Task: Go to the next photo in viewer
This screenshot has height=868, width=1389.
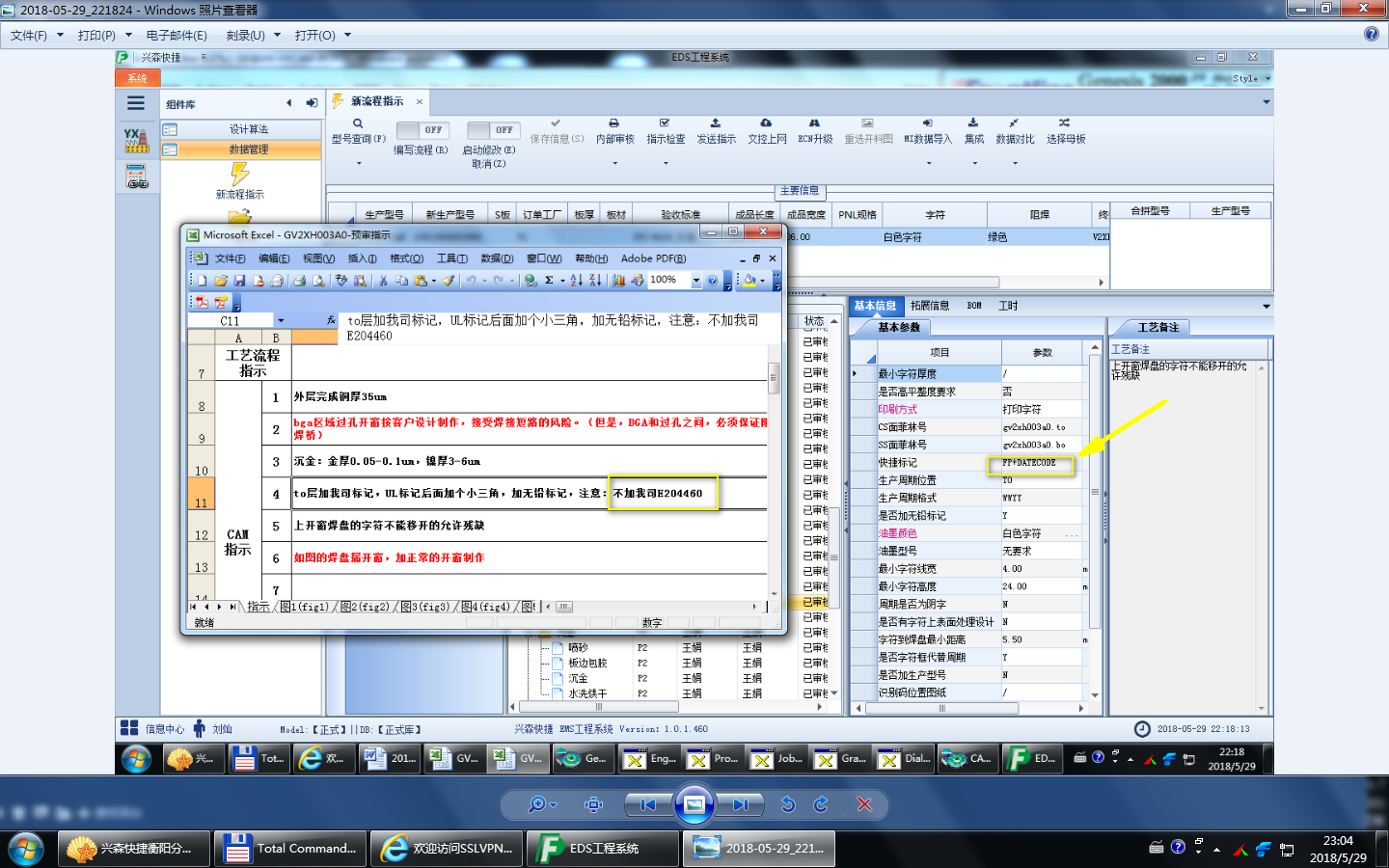Action: [x=740, y=804]
